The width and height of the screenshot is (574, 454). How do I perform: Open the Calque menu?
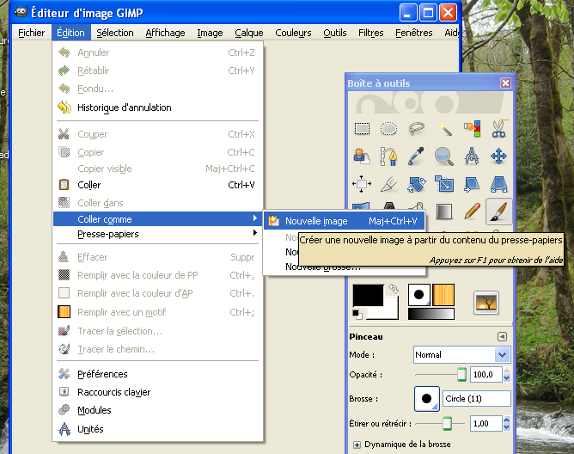click(x=249, y=33)
